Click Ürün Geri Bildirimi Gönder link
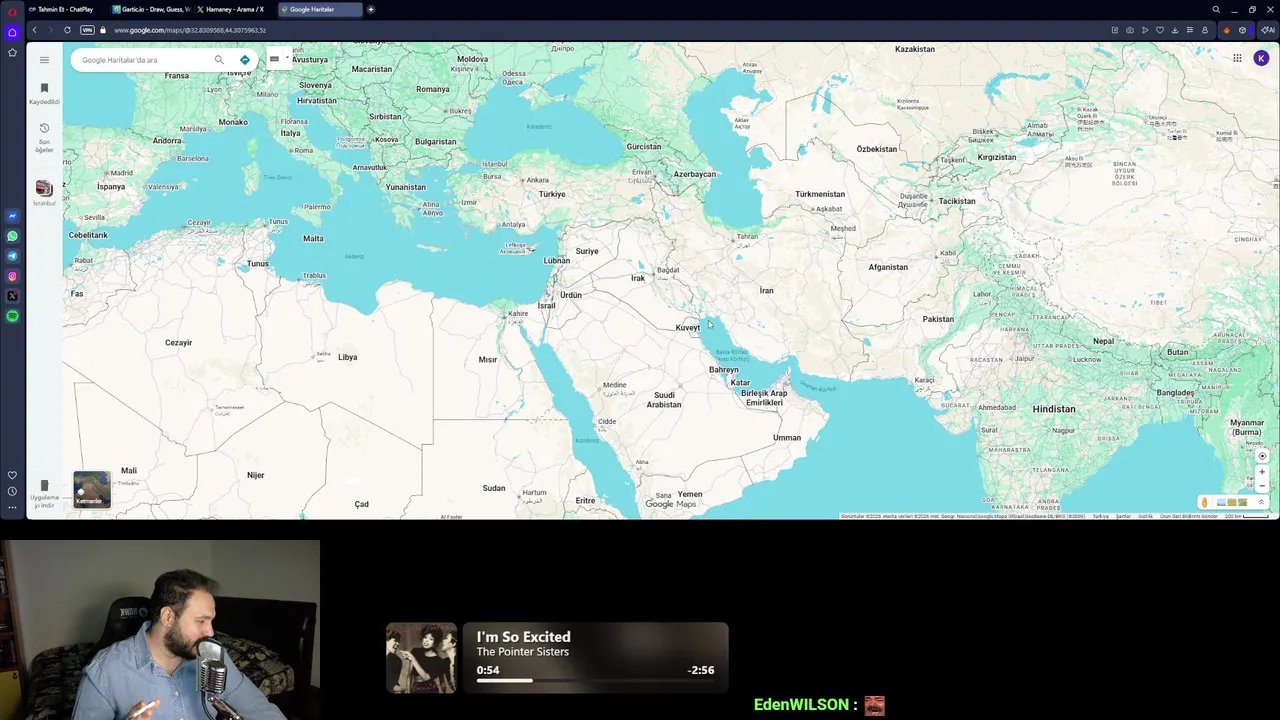The height and width of the screenshot is (720, 1280). tap(1189, 516)
